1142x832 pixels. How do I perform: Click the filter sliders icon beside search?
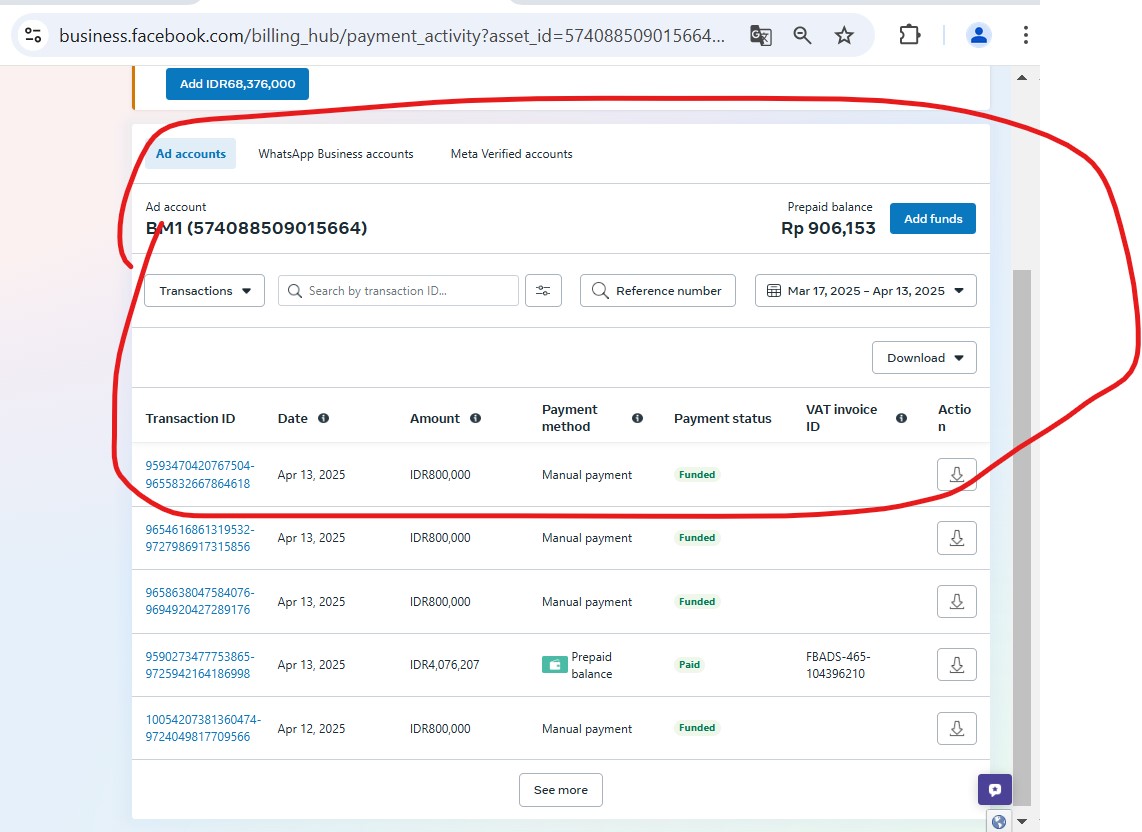pos(543,291)
